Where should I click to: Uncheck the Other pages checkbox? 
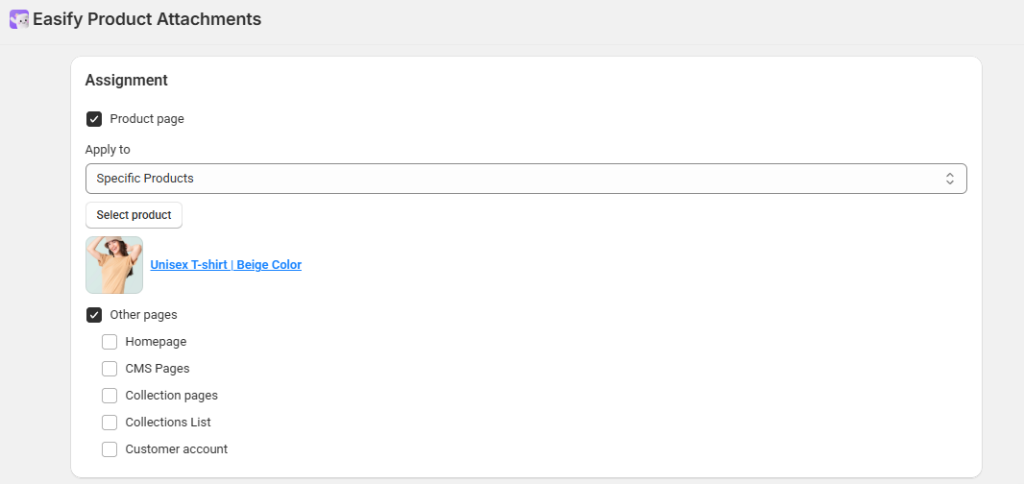[x=94, y=315]
